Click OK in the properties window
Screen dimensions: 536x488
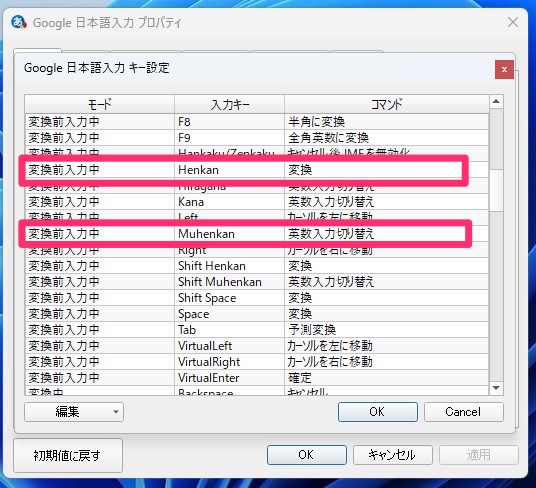click(x=307, y=455)
